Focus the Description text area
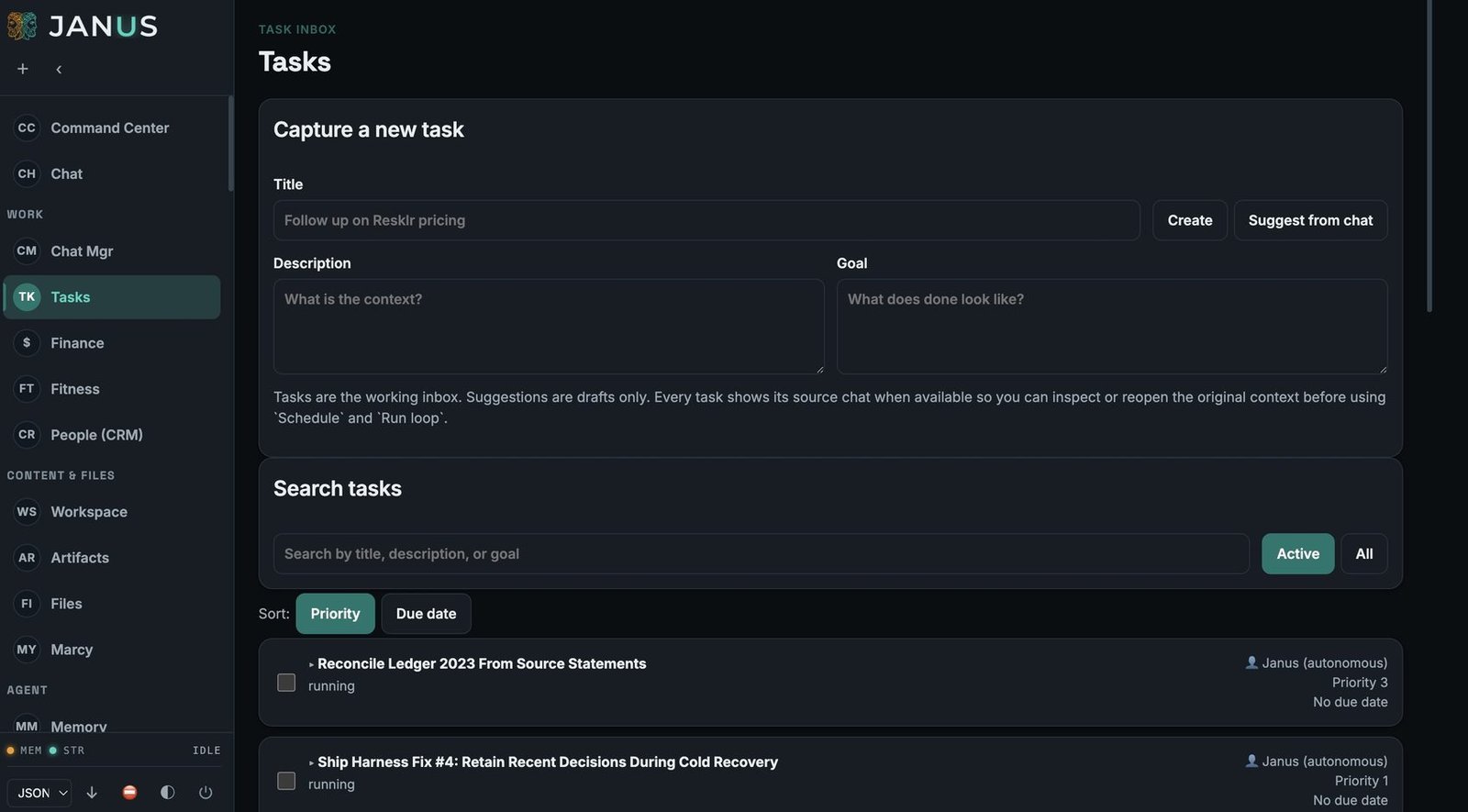Viewport: 1468px width, 812px height. pyautogui.click(x=549, y=327)
